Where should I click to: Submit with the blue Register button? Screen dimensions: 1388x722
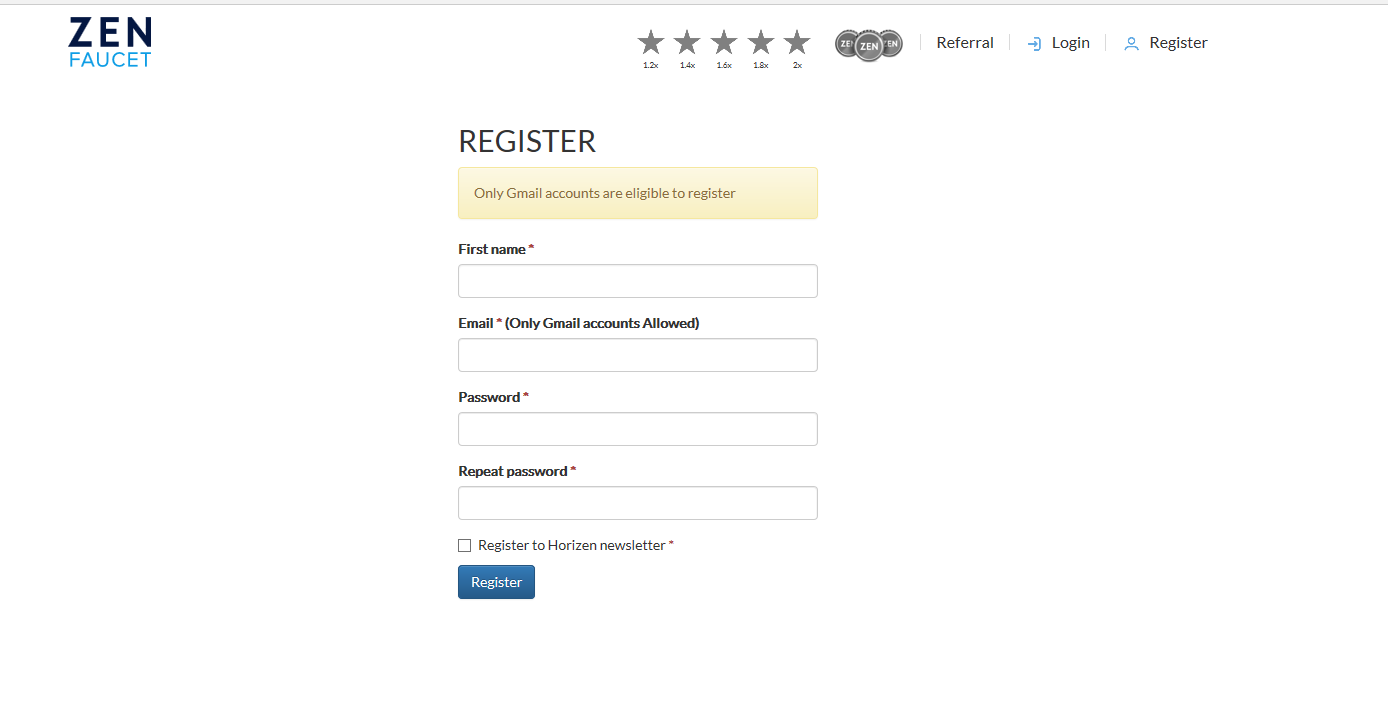[x=496, y=582]
